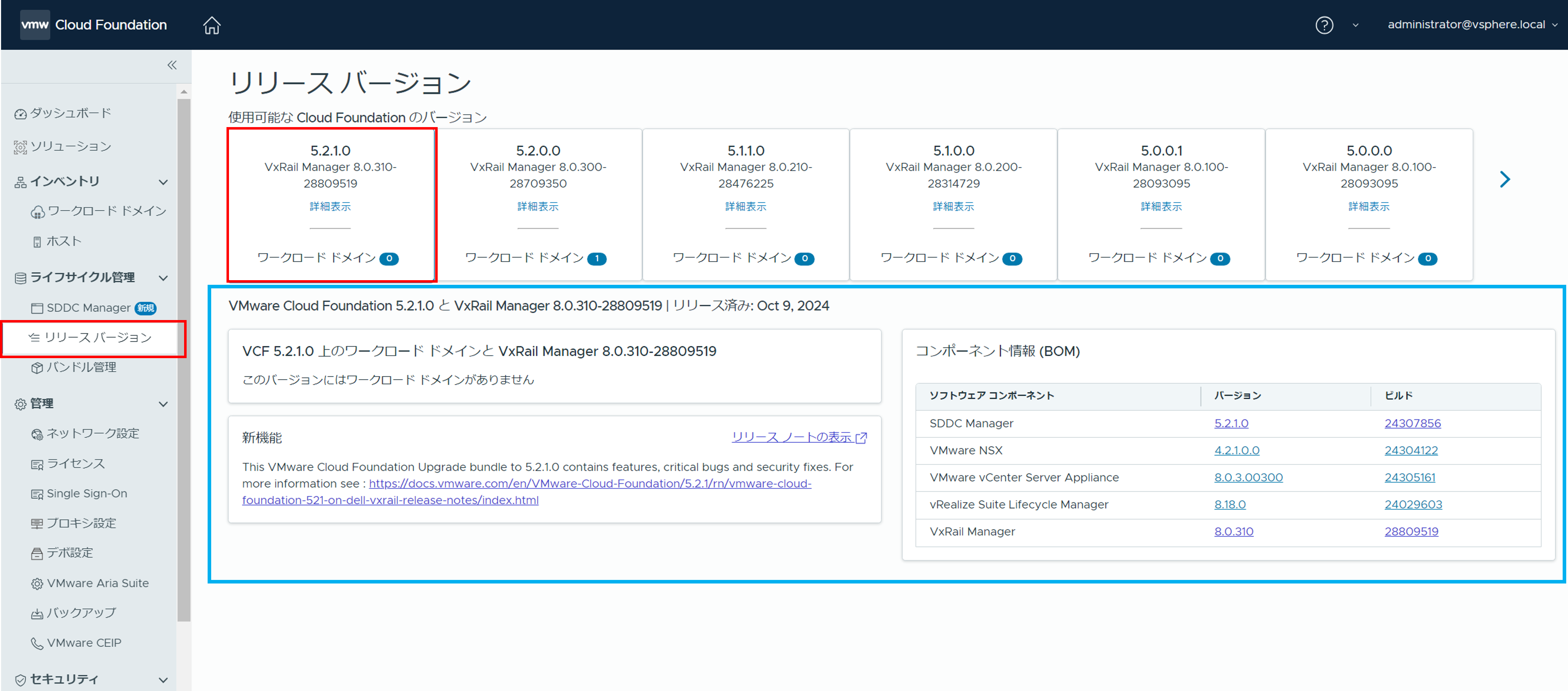This screenshot has height=691, width=1568.
Task: Click the vmw Cloud Foundation logo
Action: (x=94, y=25)
